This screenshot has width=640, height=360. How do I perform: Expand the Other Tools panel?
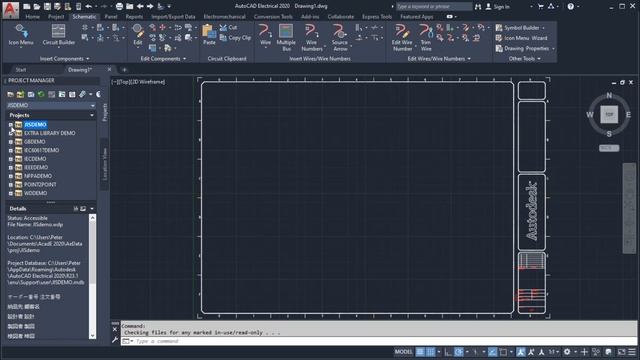click(x=524, y=59)
